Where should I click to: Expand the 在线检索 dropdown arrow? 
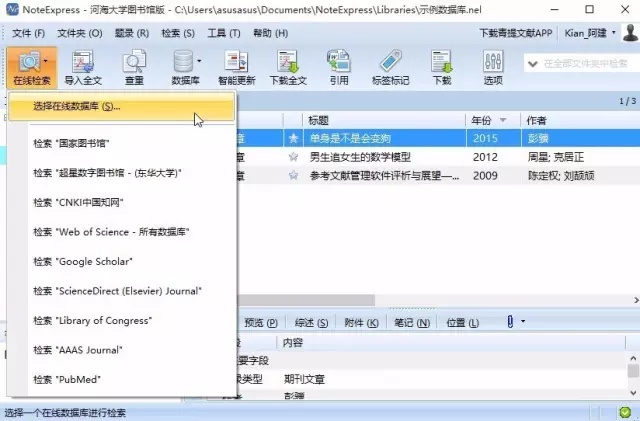tap(45, 61)
